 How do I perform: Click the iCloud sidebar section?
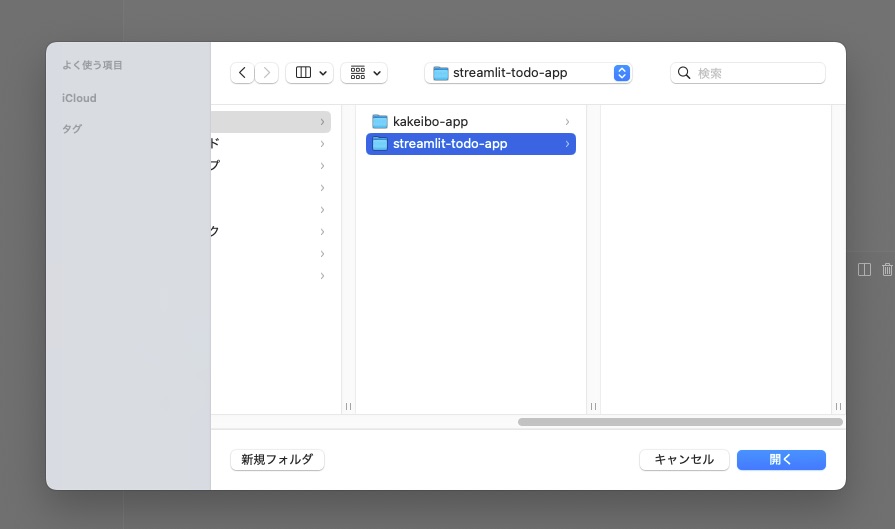79,98
